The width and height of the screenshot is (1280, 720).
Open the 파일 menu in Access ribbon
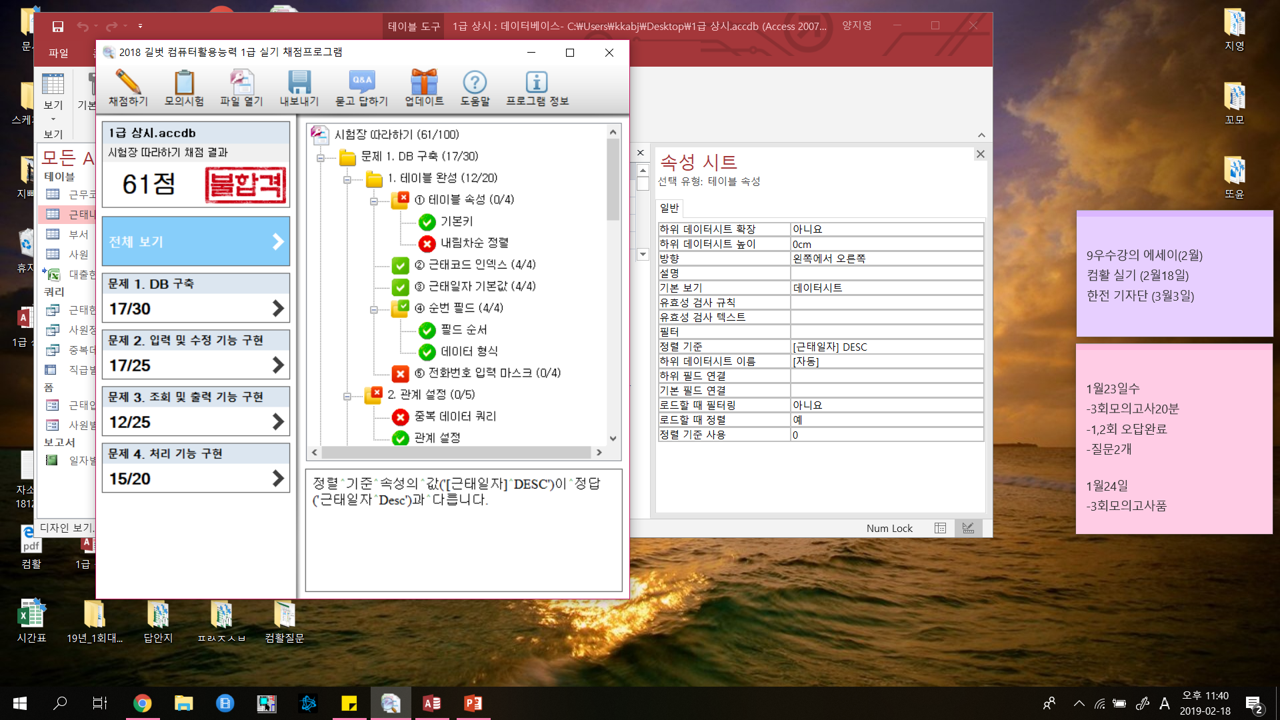pyautogui.click(x=59, y=53)
